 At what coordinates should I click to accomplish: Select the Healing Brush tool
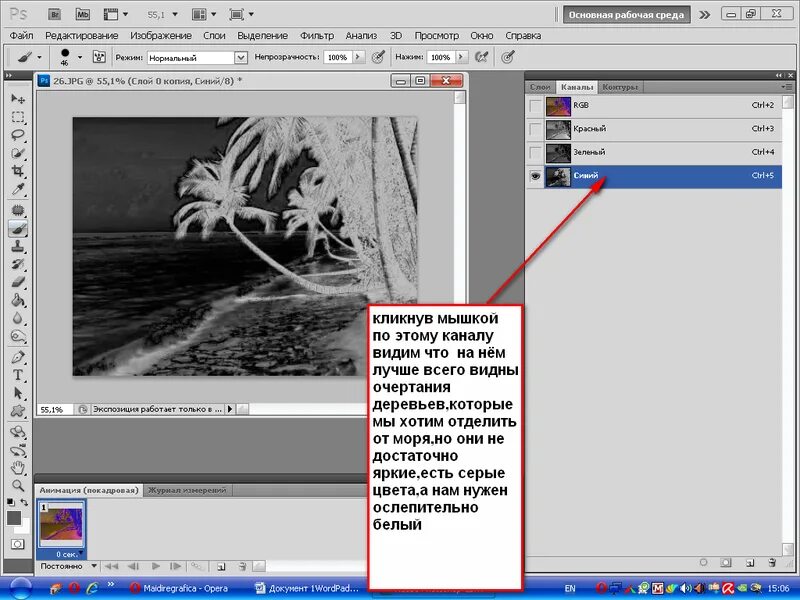coord(18,210)
